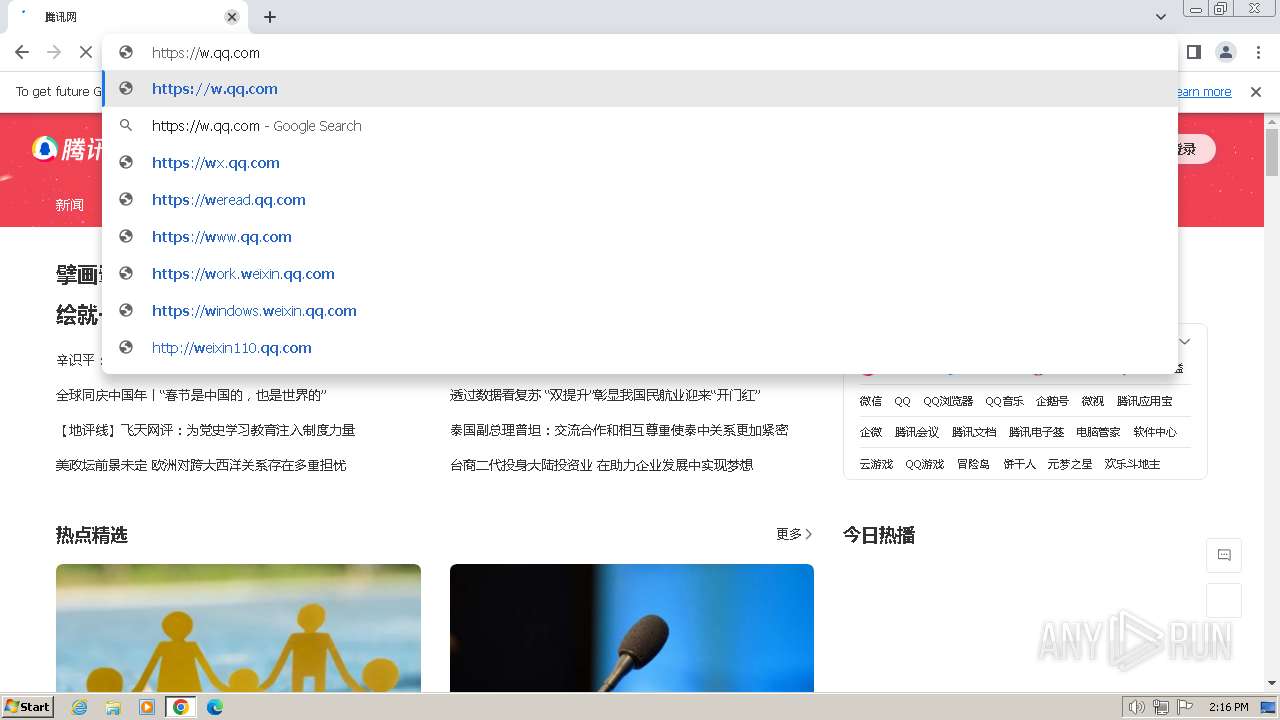The width and height of the screenshot is (1280, 720).
Task: Open the Chrome profile avatar menu
Action: tap(1226, 52)
